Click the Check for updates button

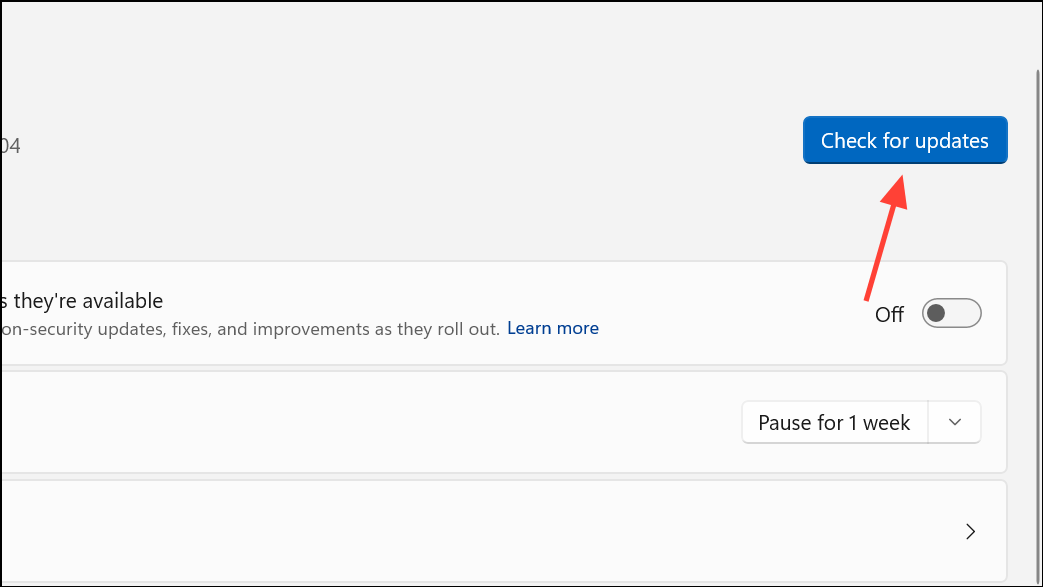[904, 141]
